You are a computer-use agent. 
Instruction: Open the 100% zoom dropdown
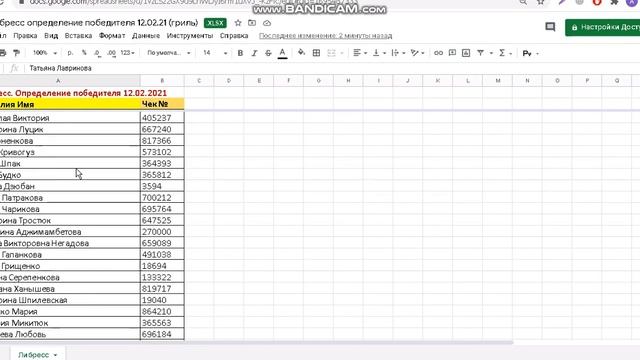45,53
